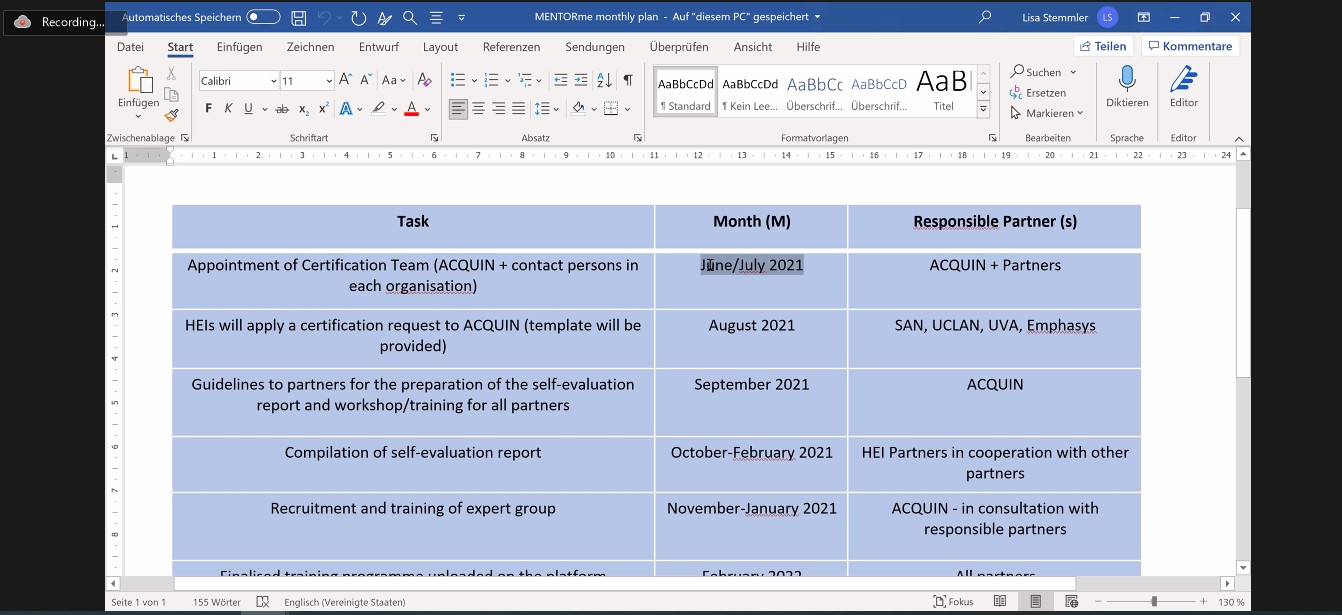
Task: Apply subscript formatting
Action: 304,109
